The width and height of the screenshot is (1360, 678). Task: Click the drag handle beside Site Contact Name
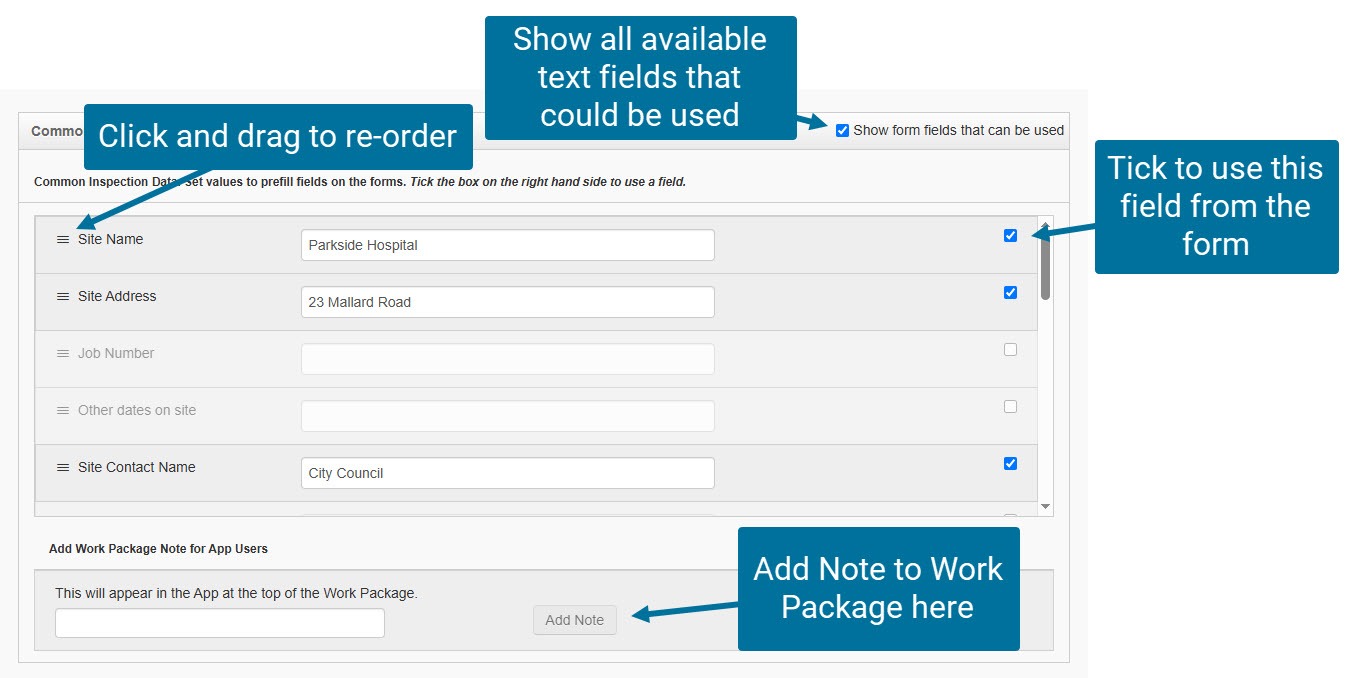pyautogui.click(x=63, y=468)
